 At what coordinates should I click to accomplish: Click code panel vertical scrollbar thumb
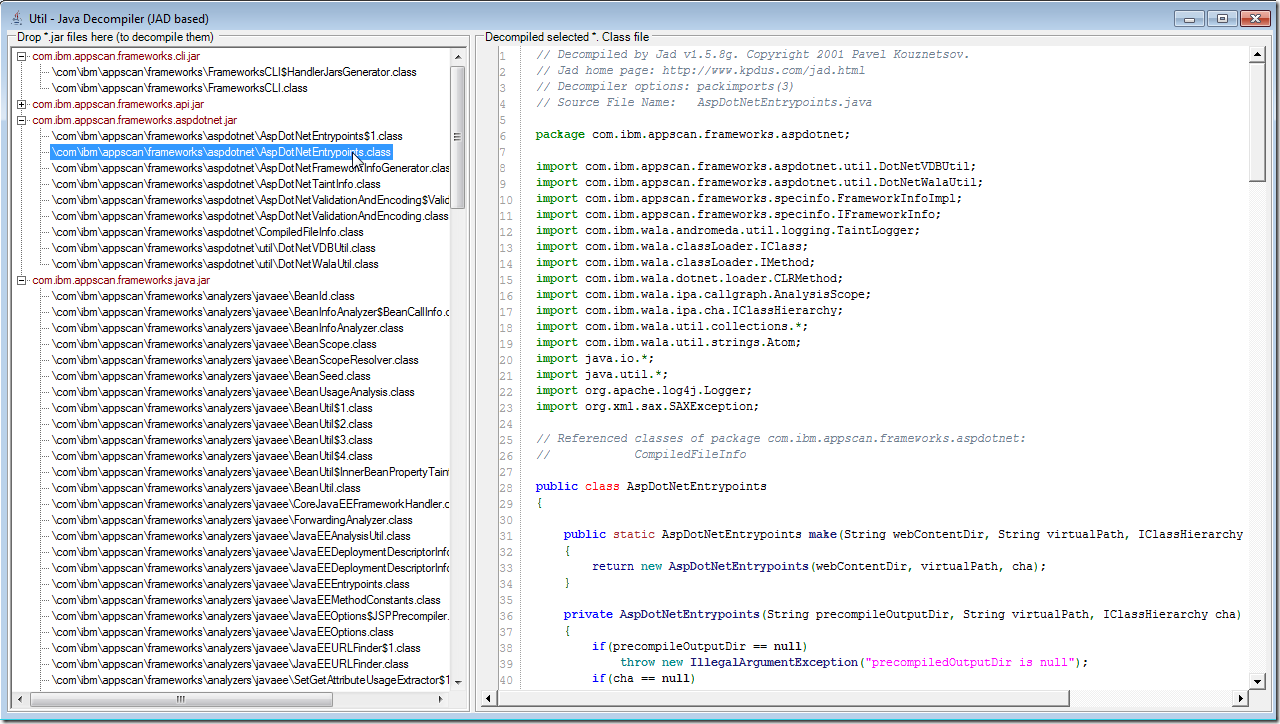(1258, 124)
